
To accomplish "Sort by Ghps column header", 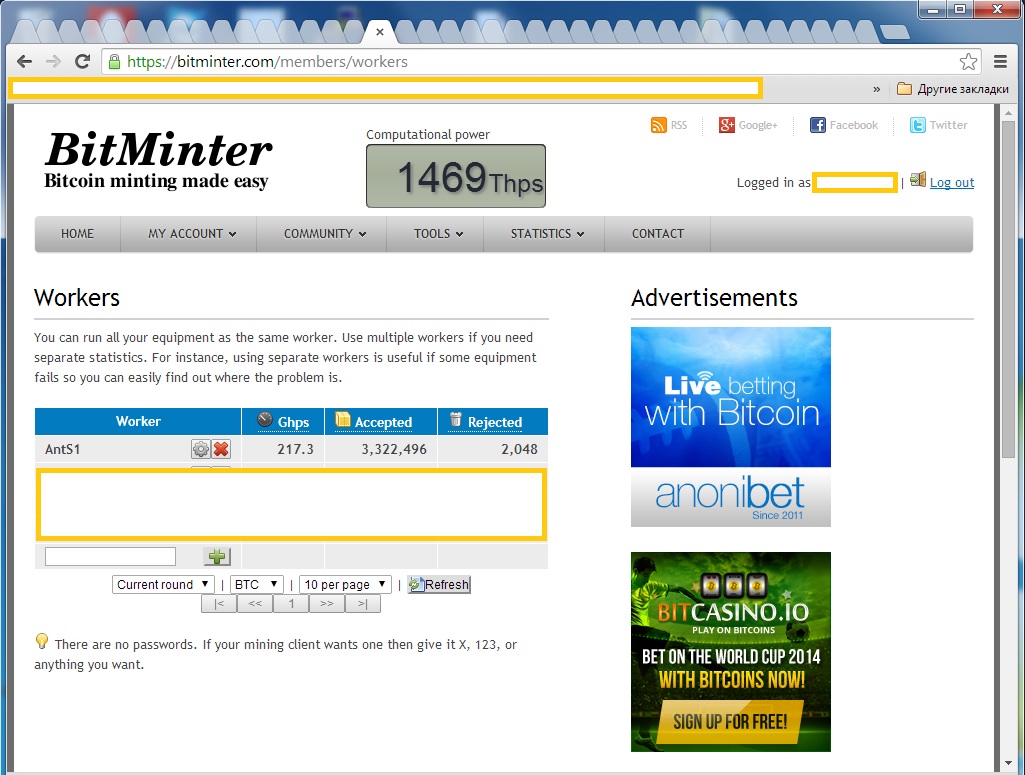I will 283,421.
